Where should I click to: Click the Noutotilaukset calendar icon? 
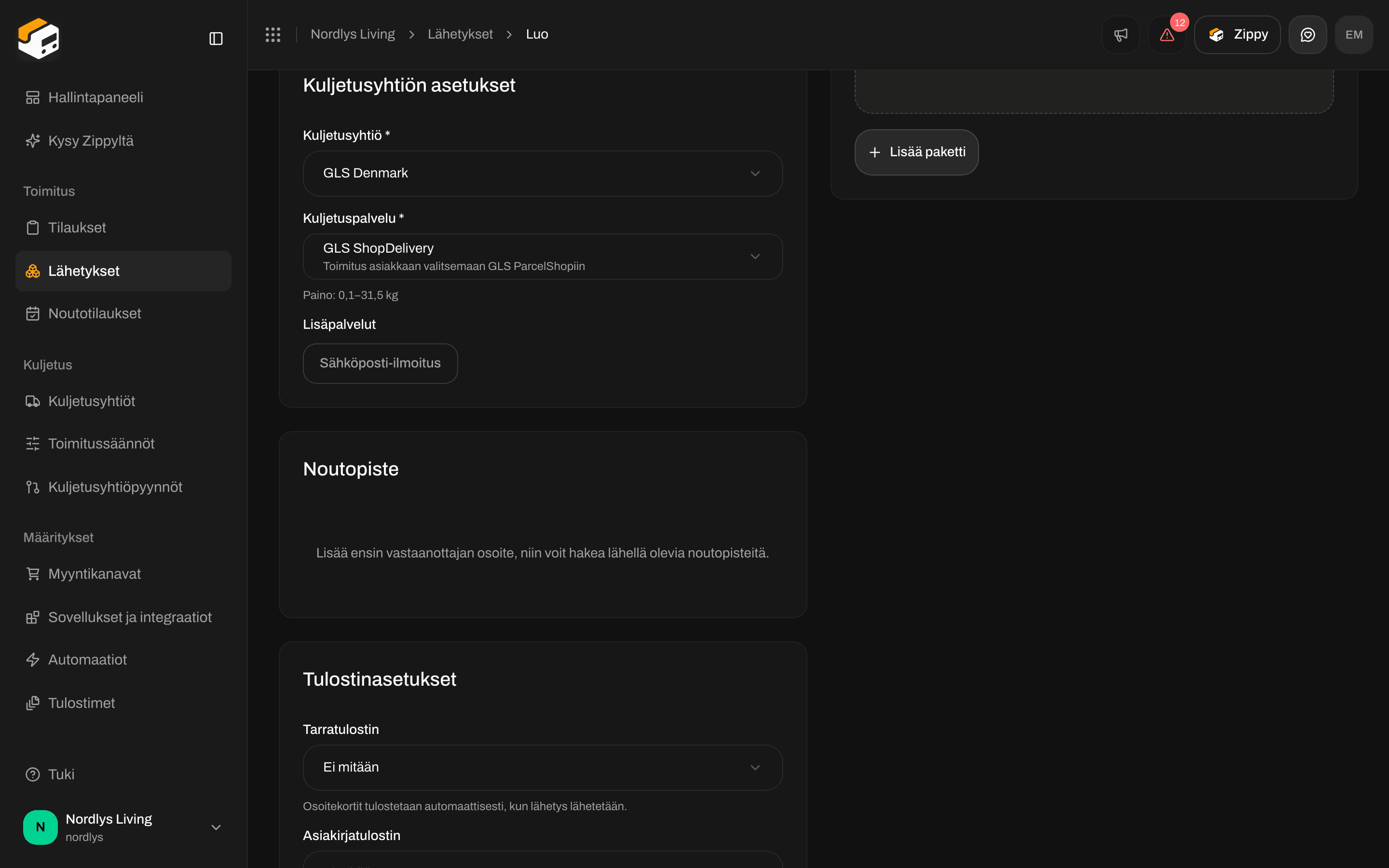pos(33,313)
